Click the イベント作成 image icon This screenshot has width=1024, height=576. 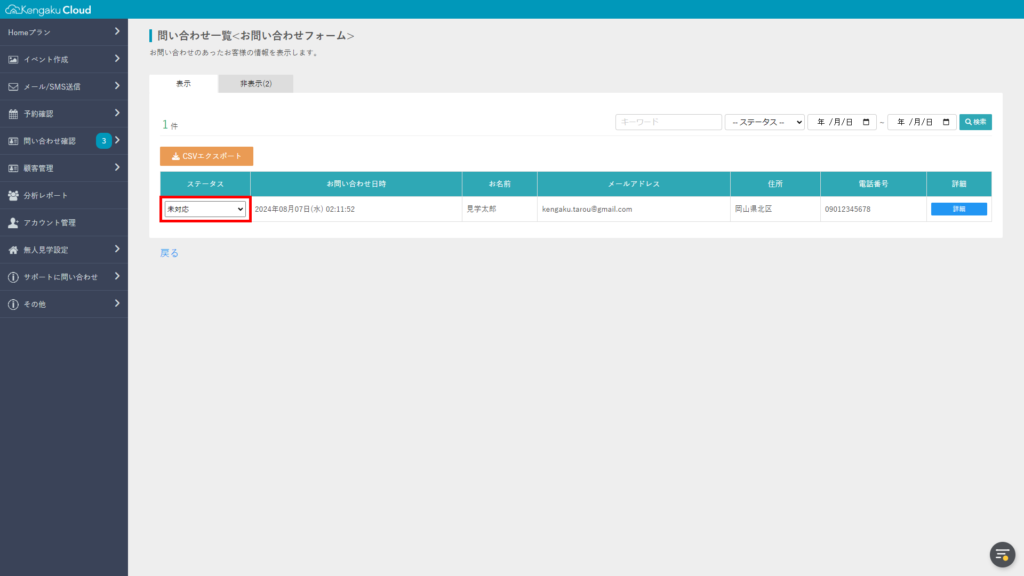point(13,59)
